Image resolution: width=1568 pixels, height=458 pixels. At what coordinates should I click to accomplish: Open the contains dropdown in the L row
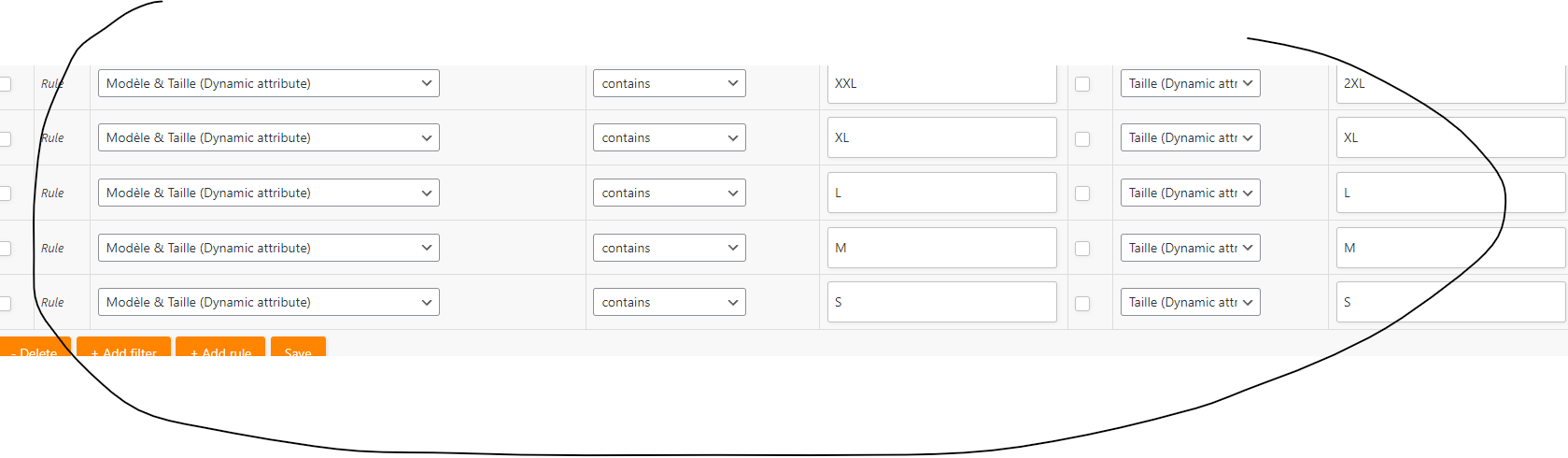click(x=670, y=193)
